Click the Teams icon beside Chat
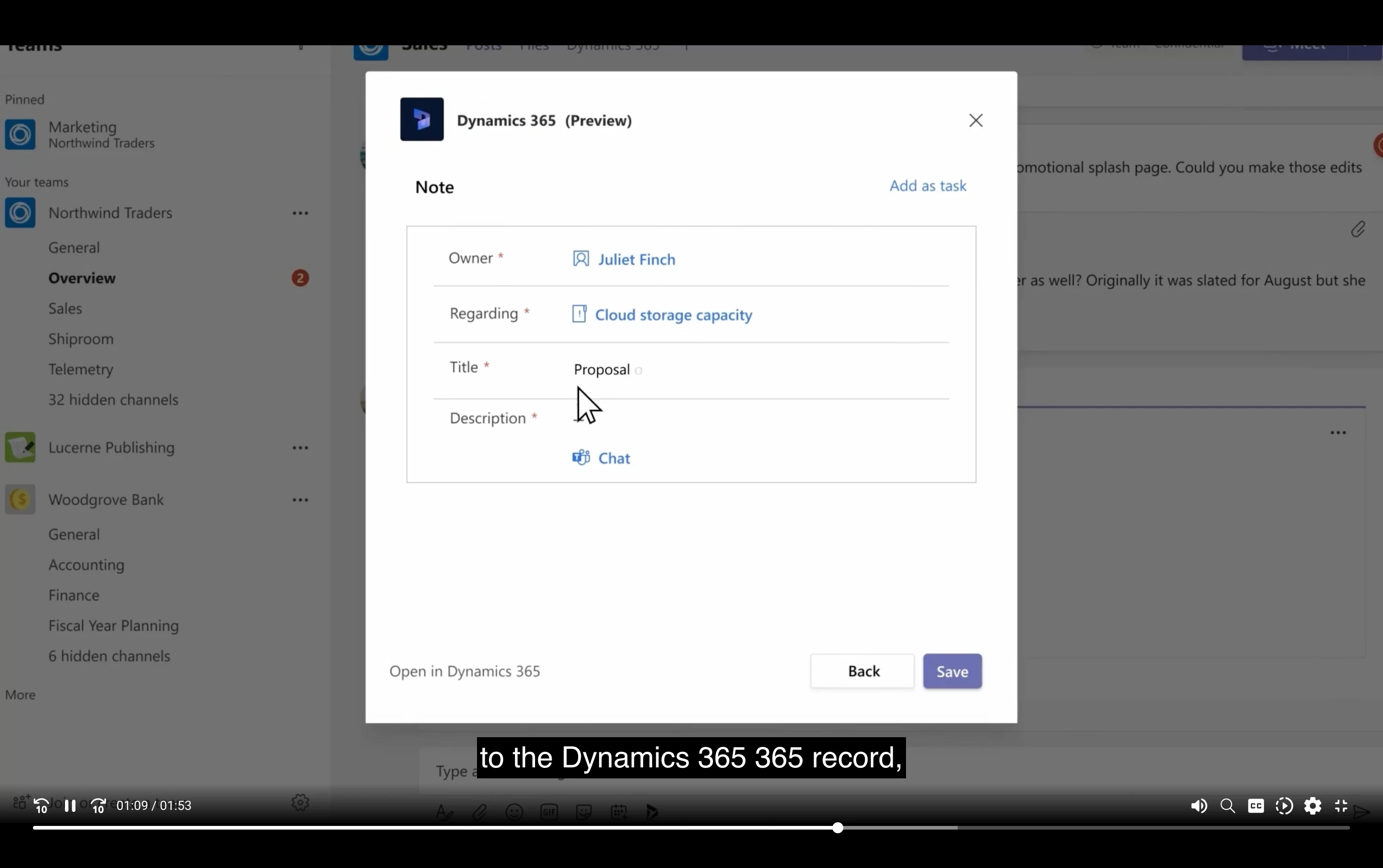The width and height of the screenshot is (1383, 868). pos(581,457)
